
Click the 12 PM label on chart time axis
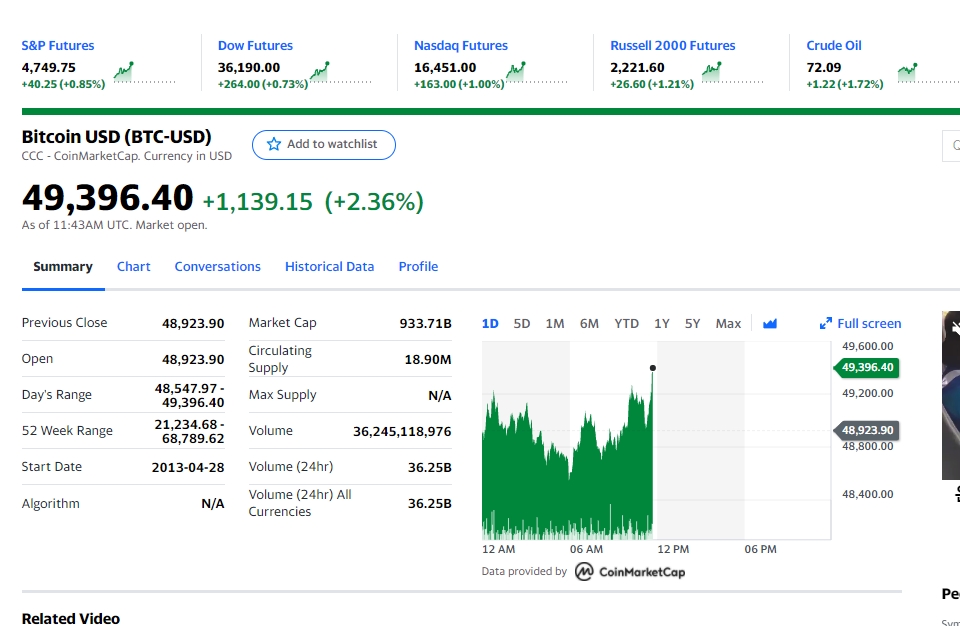tap(673, 549)
